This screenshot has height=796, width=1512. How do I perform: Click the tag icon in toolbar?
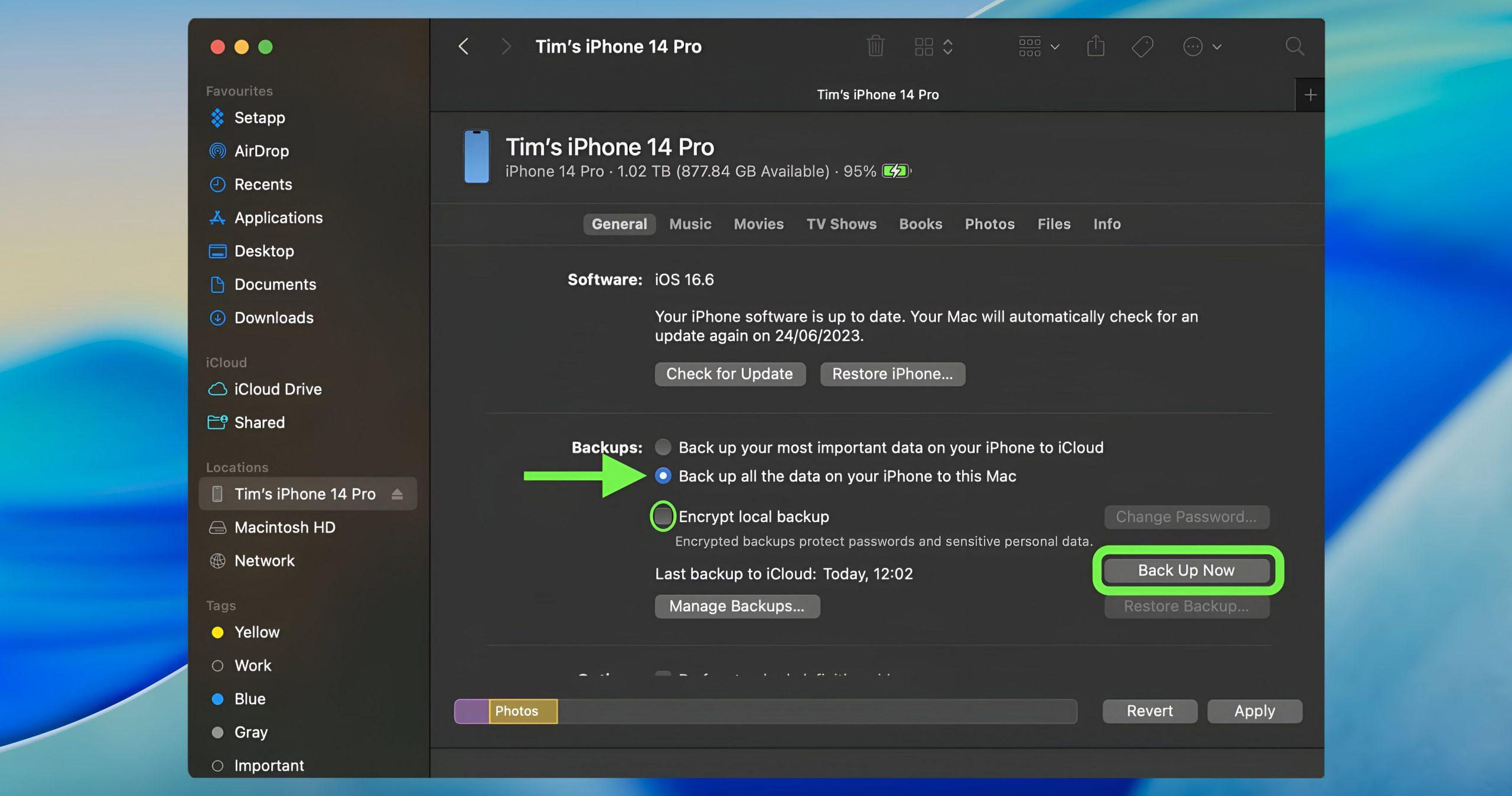click(x=1142, y=47)
